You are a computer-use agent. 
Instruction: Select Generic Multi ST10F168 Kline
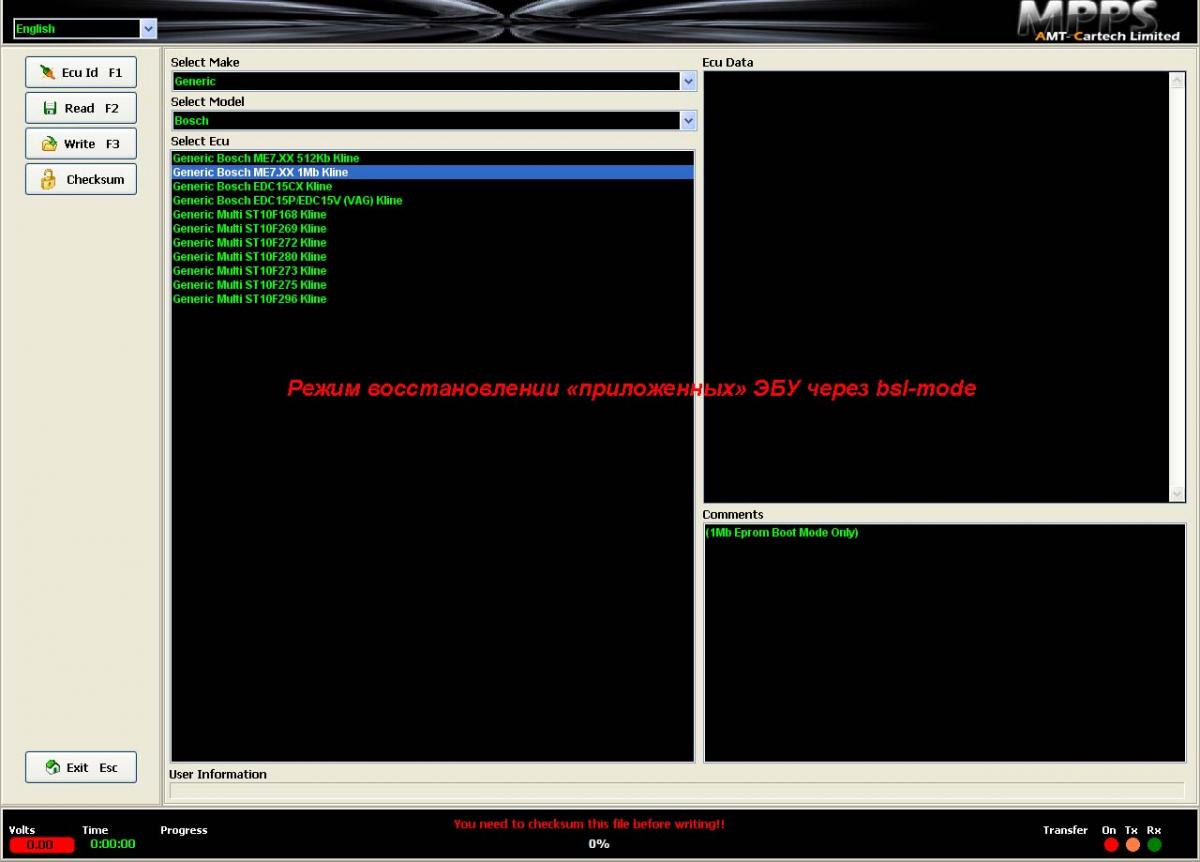click(x=432, y=214)
